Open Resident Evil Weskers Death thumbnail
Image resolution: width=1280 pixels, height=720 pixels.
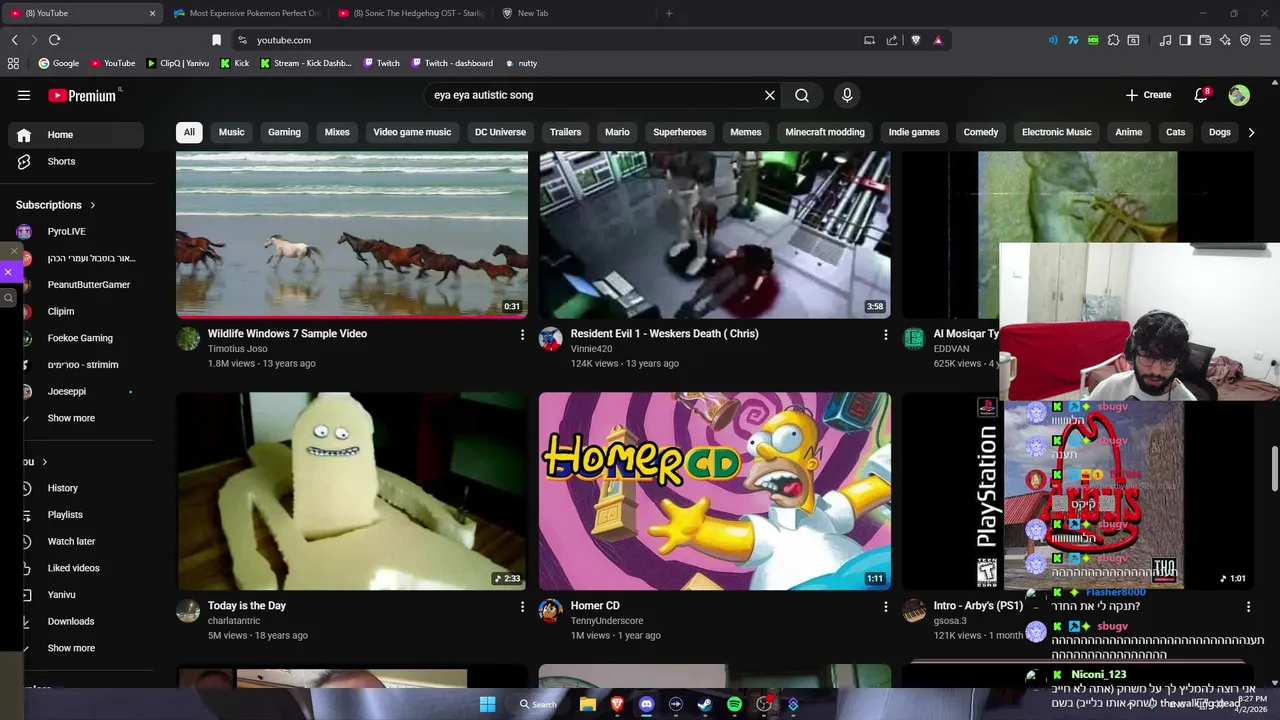pos(715,234)
